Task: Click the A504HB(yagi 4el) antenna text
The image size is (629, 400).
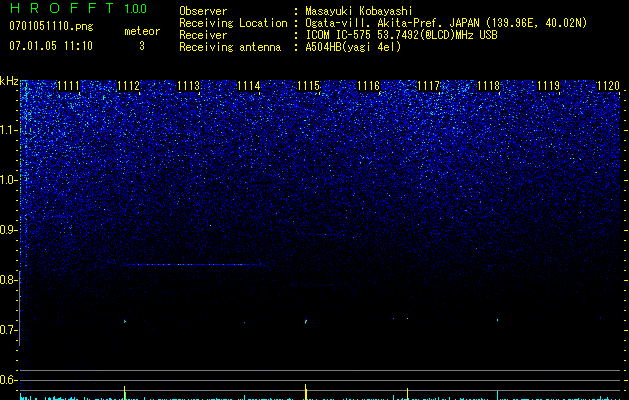Action: click(353, 47)
